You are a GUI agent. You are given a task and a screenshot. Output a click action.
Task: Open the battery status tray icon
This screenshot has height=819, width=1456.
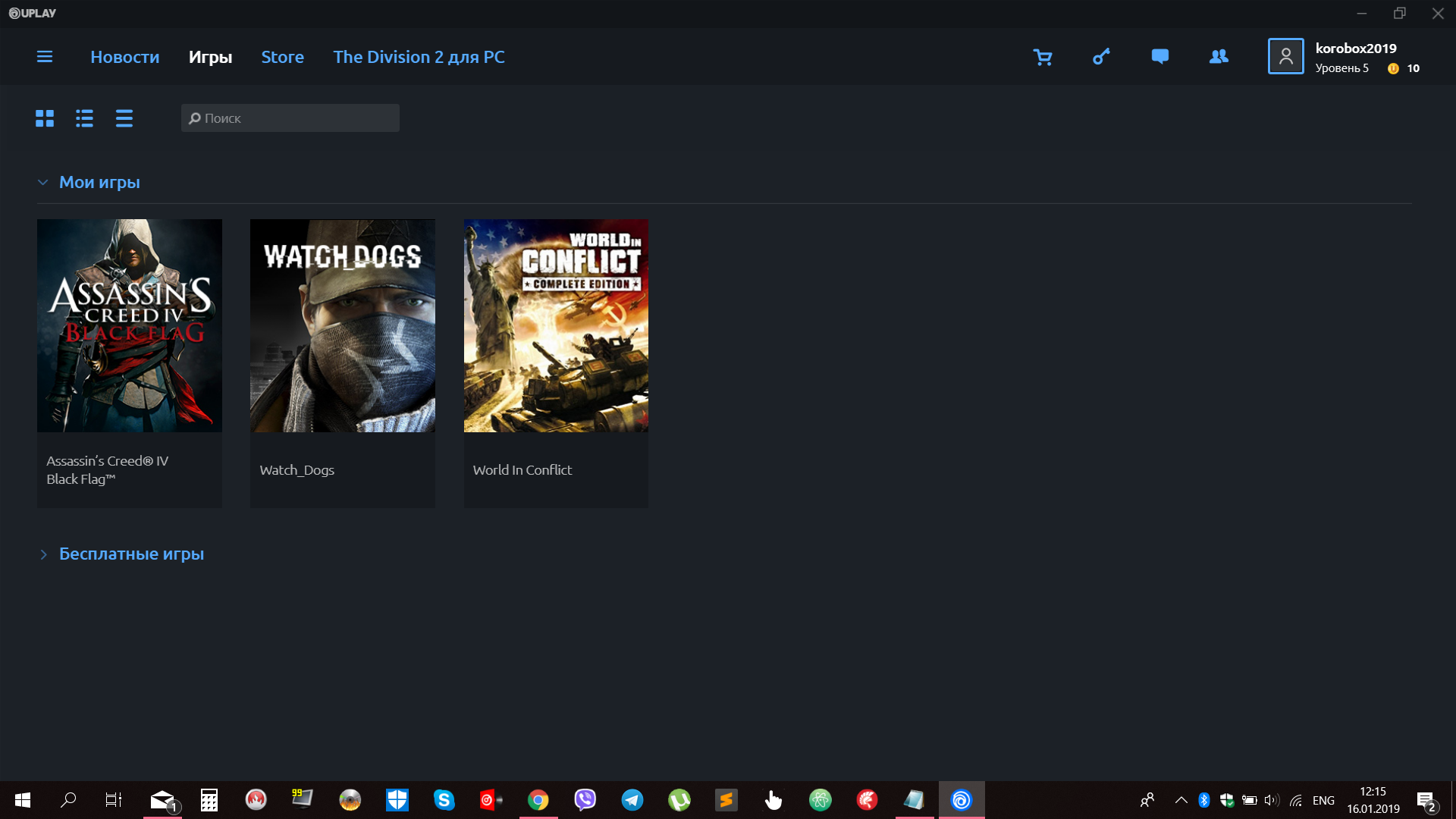pyautogui.click(x=1250, y=800)
